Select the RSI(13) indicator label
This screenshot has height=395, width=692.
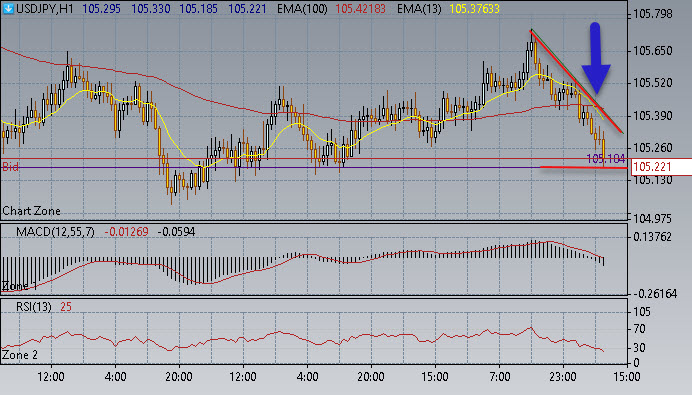34,307
